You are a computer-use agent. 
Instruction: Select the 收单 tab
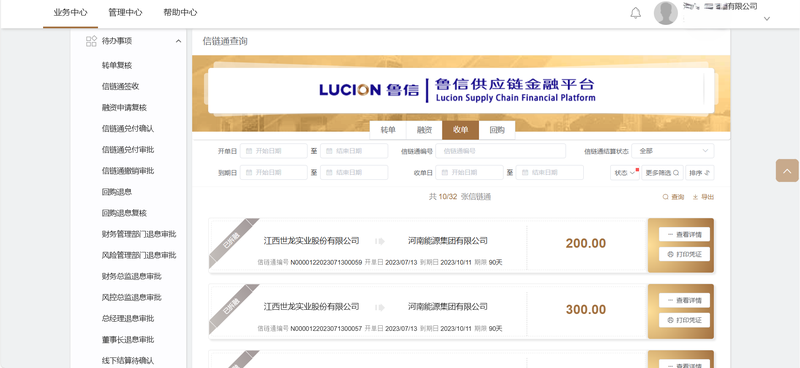click(460, 130)
